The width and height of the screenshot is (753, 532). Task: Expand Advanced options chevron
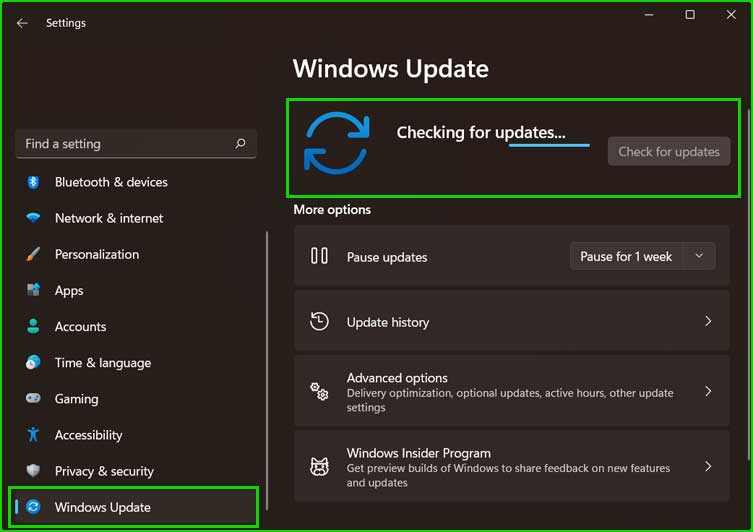[708, 391]
